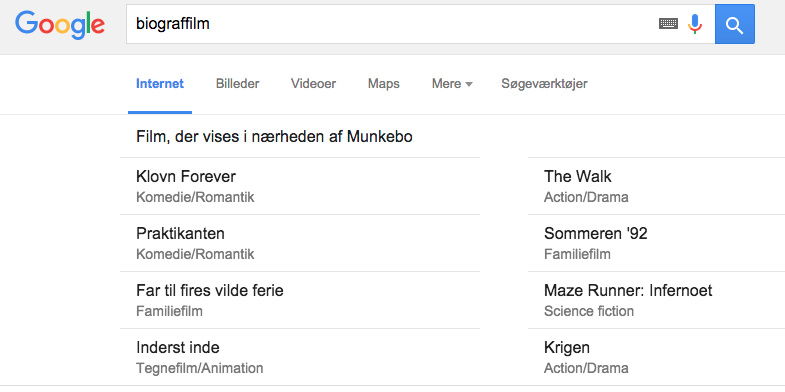Select the Praktikanten movie entry
The width and height of the screenshot is (785, 392).
click(x=300, y=243)
